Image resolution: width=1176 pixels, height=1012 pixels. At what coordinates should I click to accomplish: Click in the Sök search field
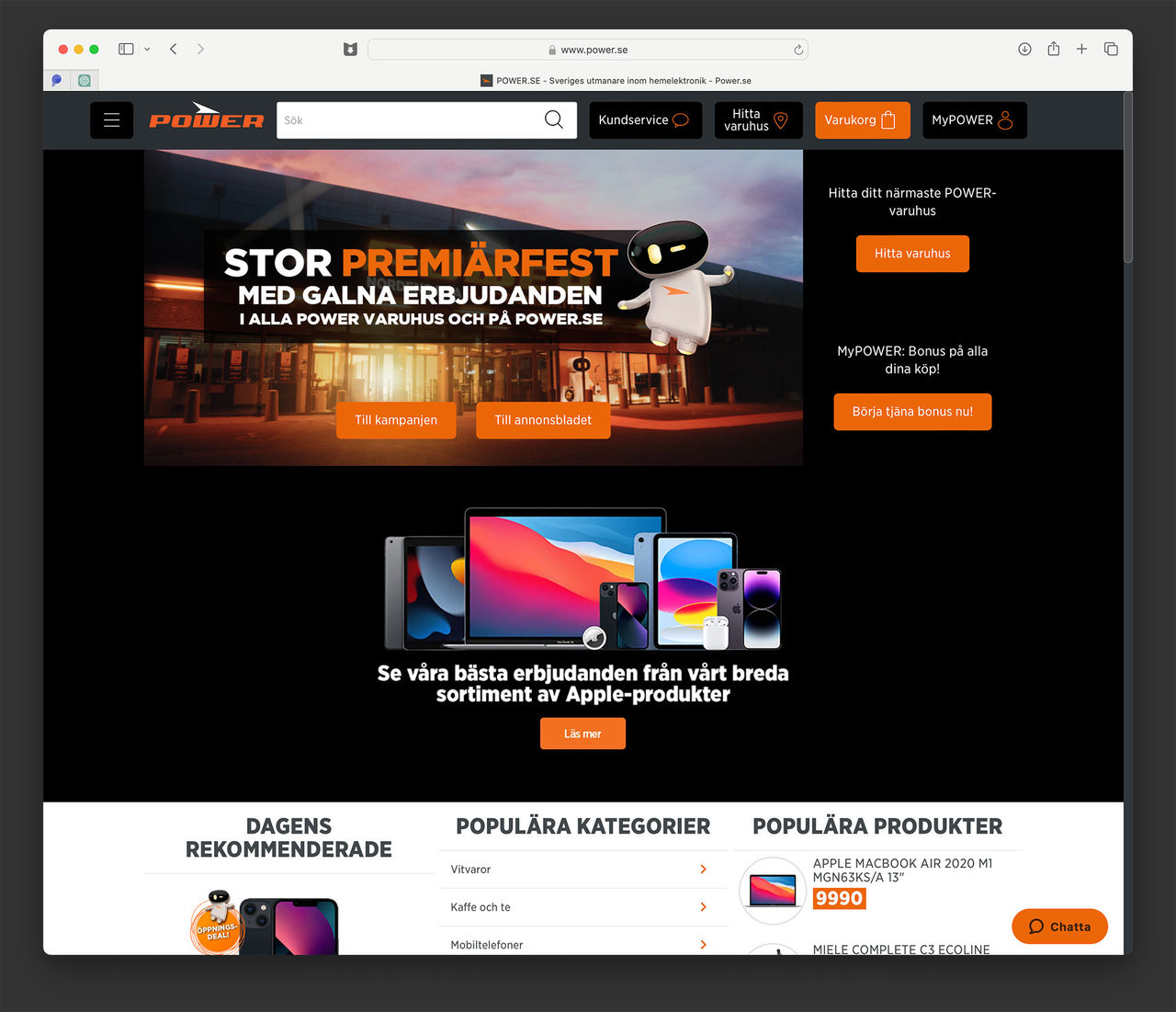(x=409, y=120)
